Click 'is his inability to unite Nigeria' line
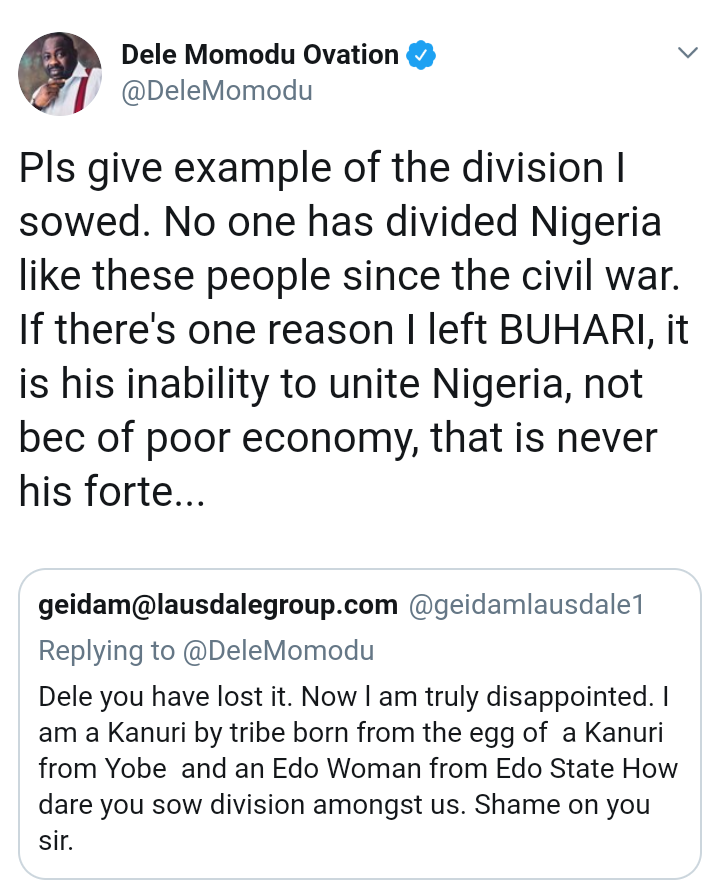The width and height of the screenshot is (720, 894). (330, 384)
